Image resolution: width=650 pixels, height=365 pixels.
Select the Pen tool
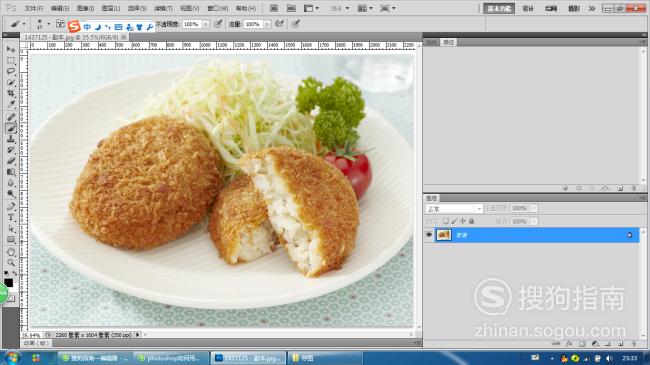[x=11, y=206]
